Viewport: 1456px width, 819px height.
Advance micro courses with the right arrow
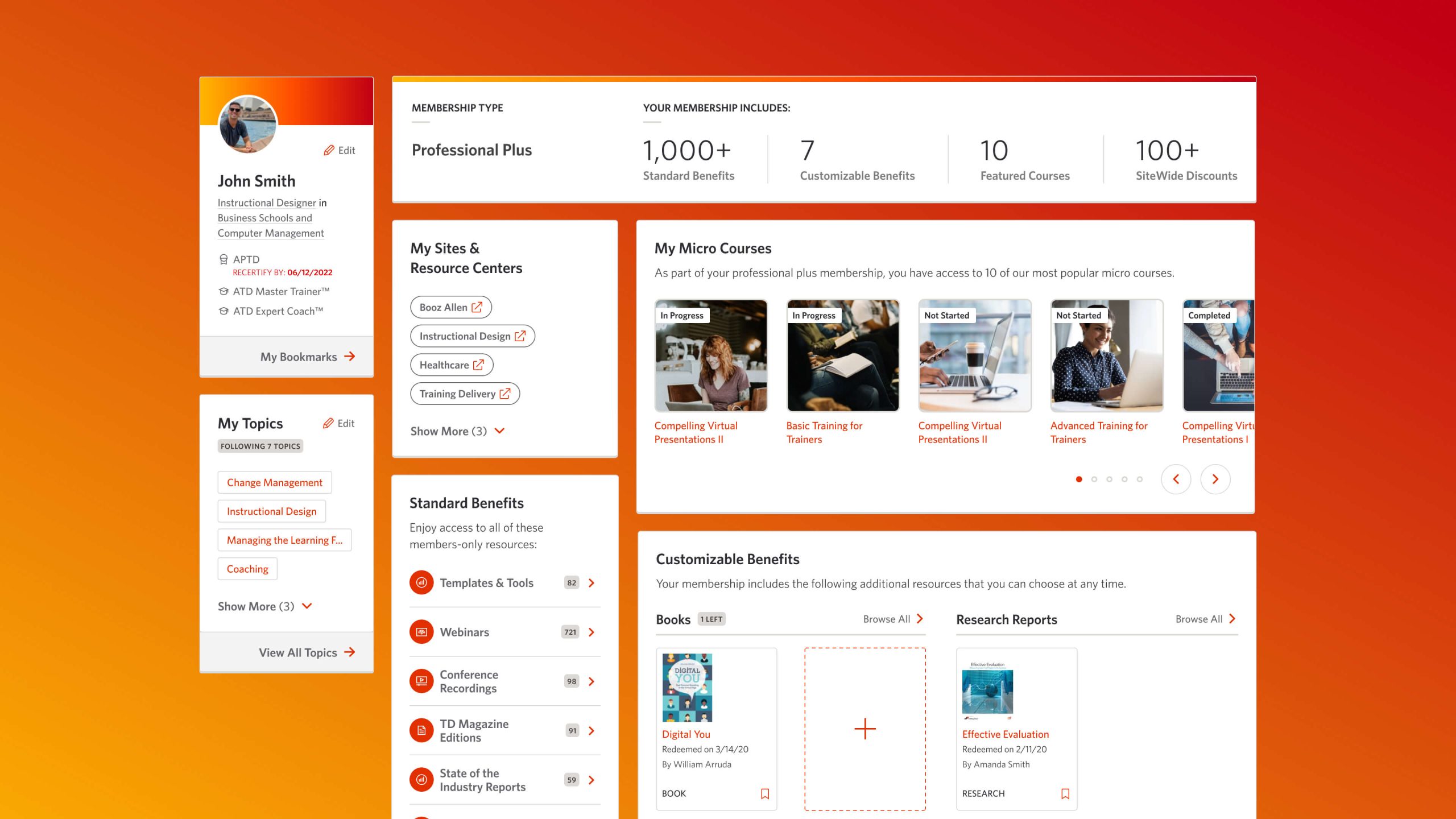[x=1216, y=479]
